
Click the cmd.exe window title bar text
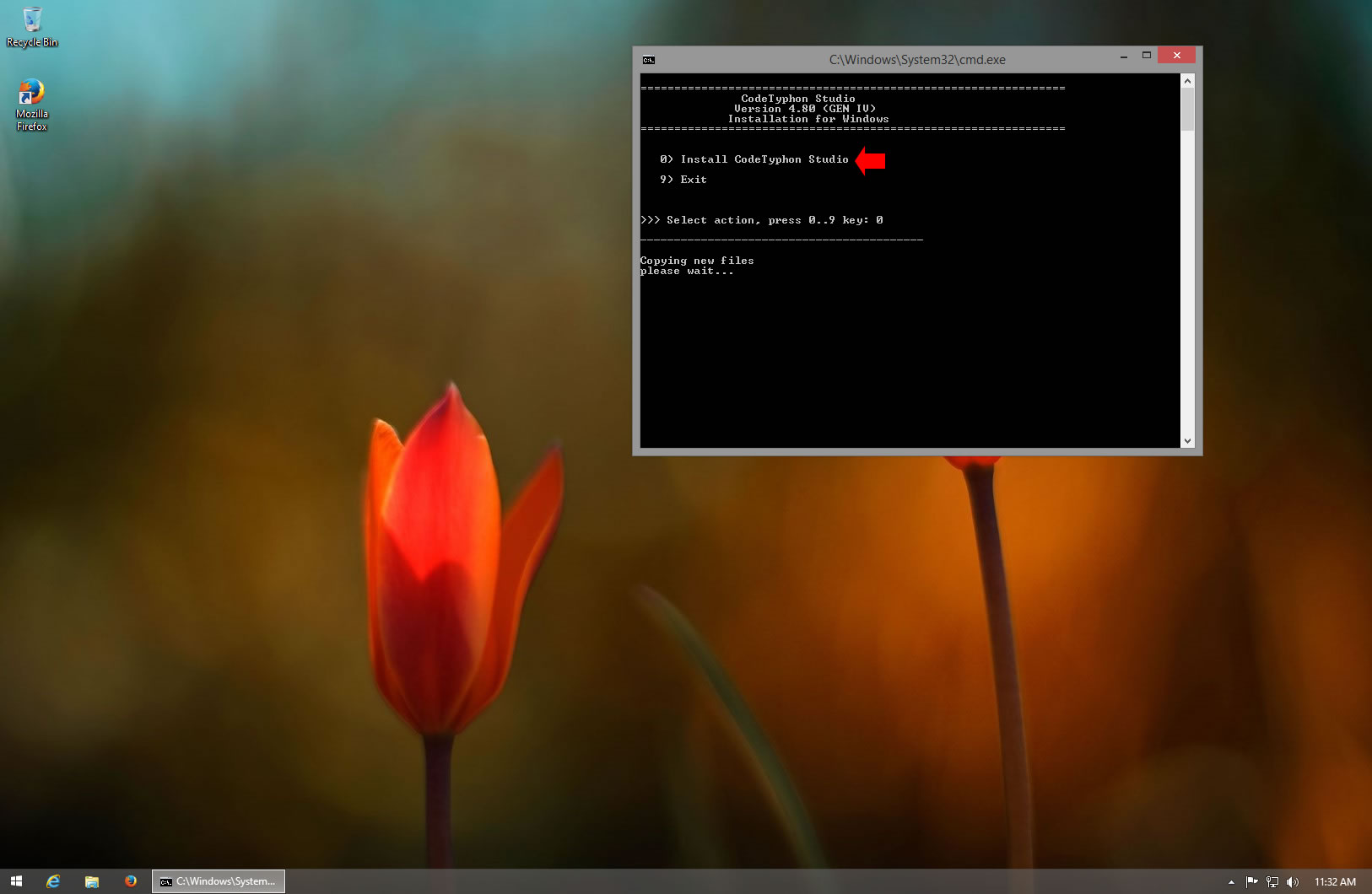[917, 60]
